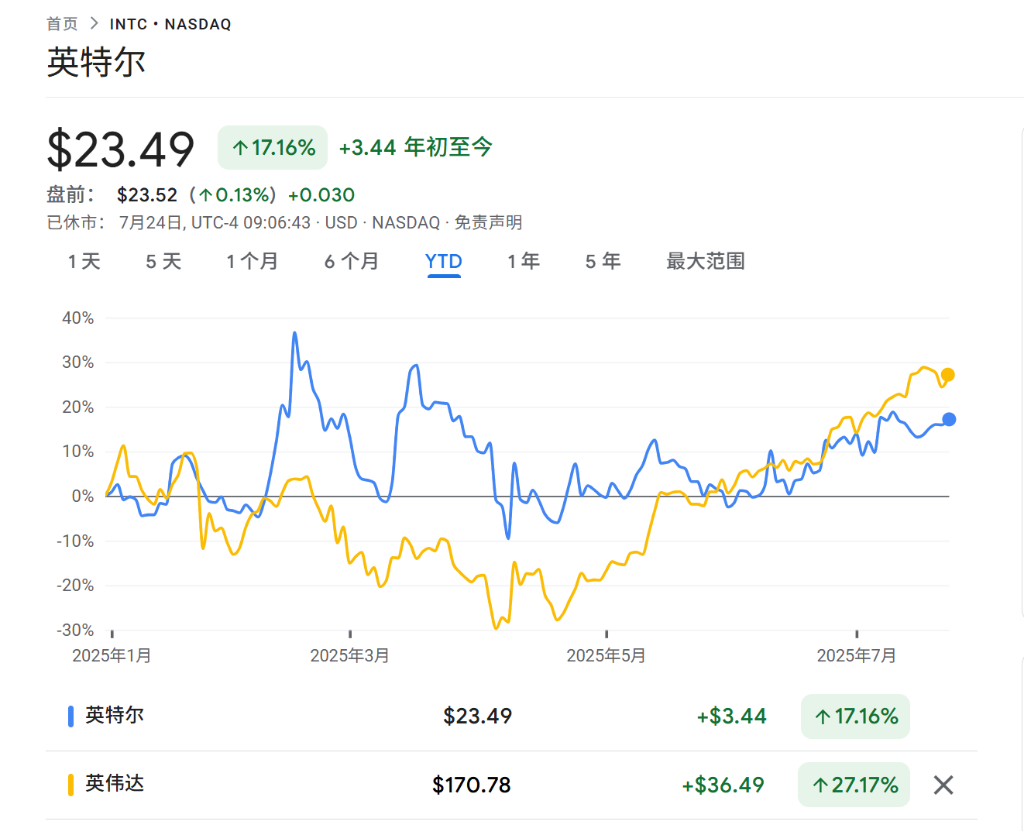Open the 免责声明 disclaimer link
This screenshot has height=831, width=1024.
(x=488, y=223)
